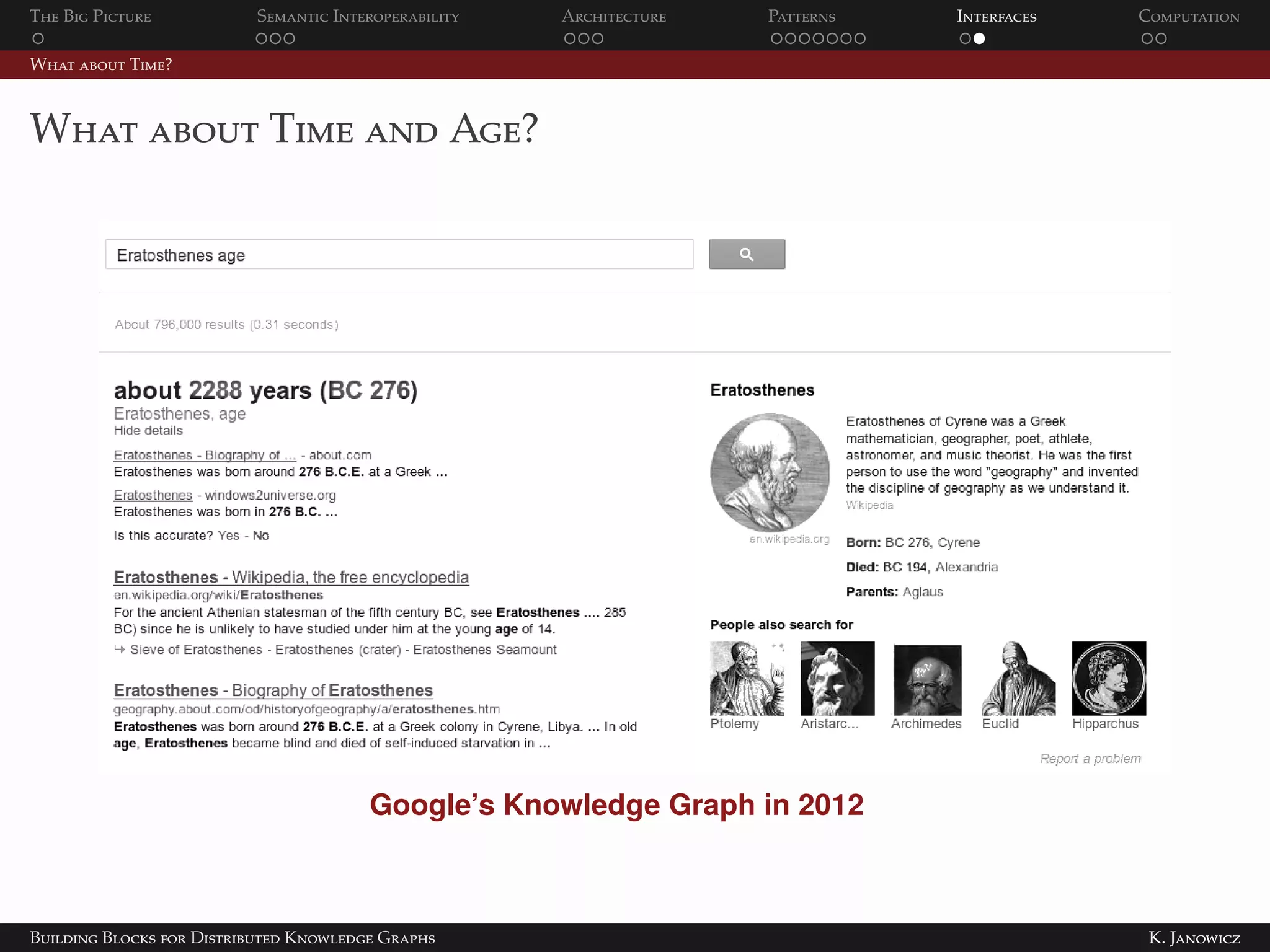Image resolution: width=1270 pixels, height=952 pixels.
Task: Open 'Eratosthenes - Biography of Eratosthenes' result
Action: (273, 690)
